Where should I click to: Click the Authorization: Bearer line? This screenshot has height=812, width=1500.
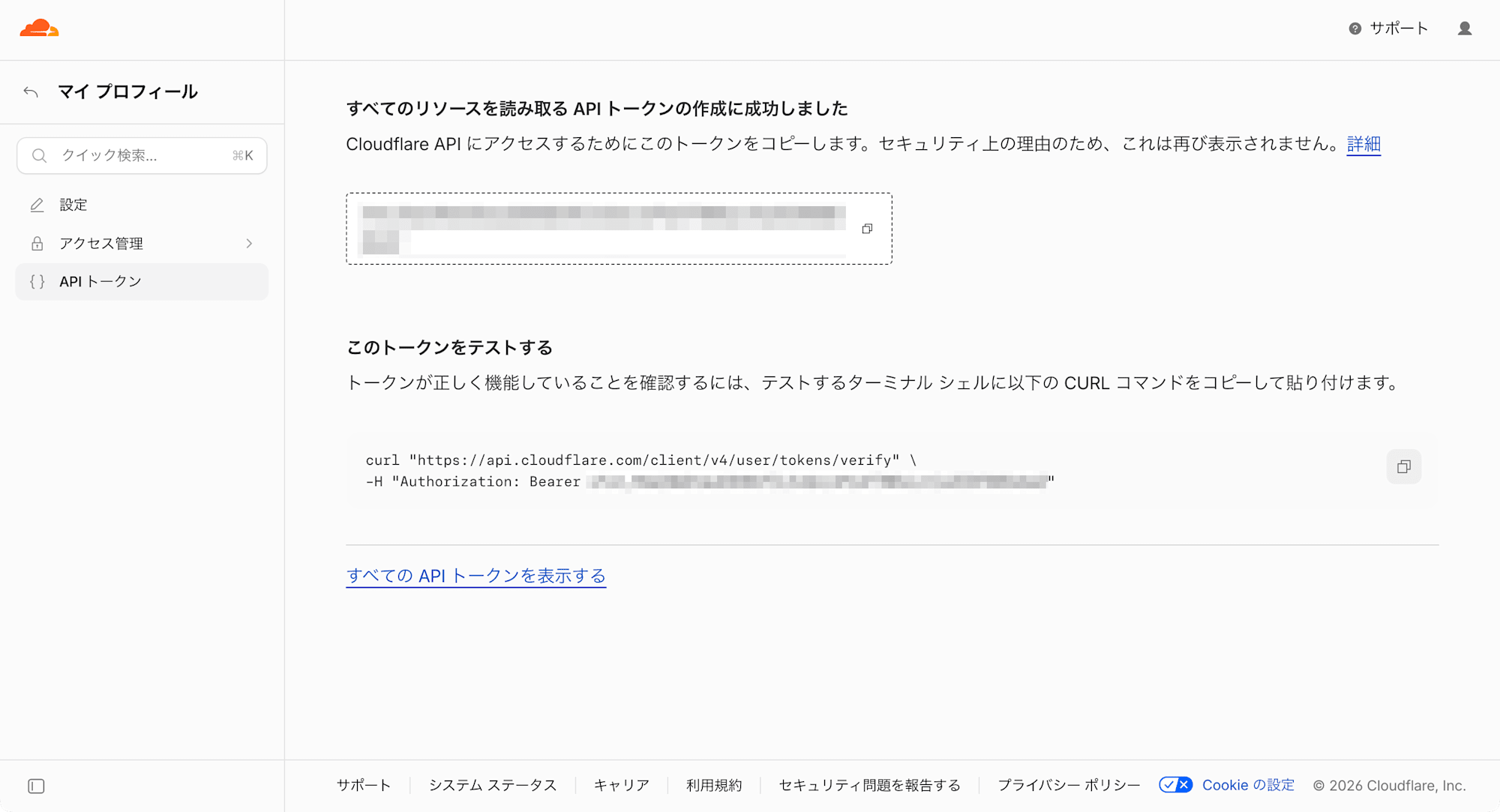click(710, 481)
